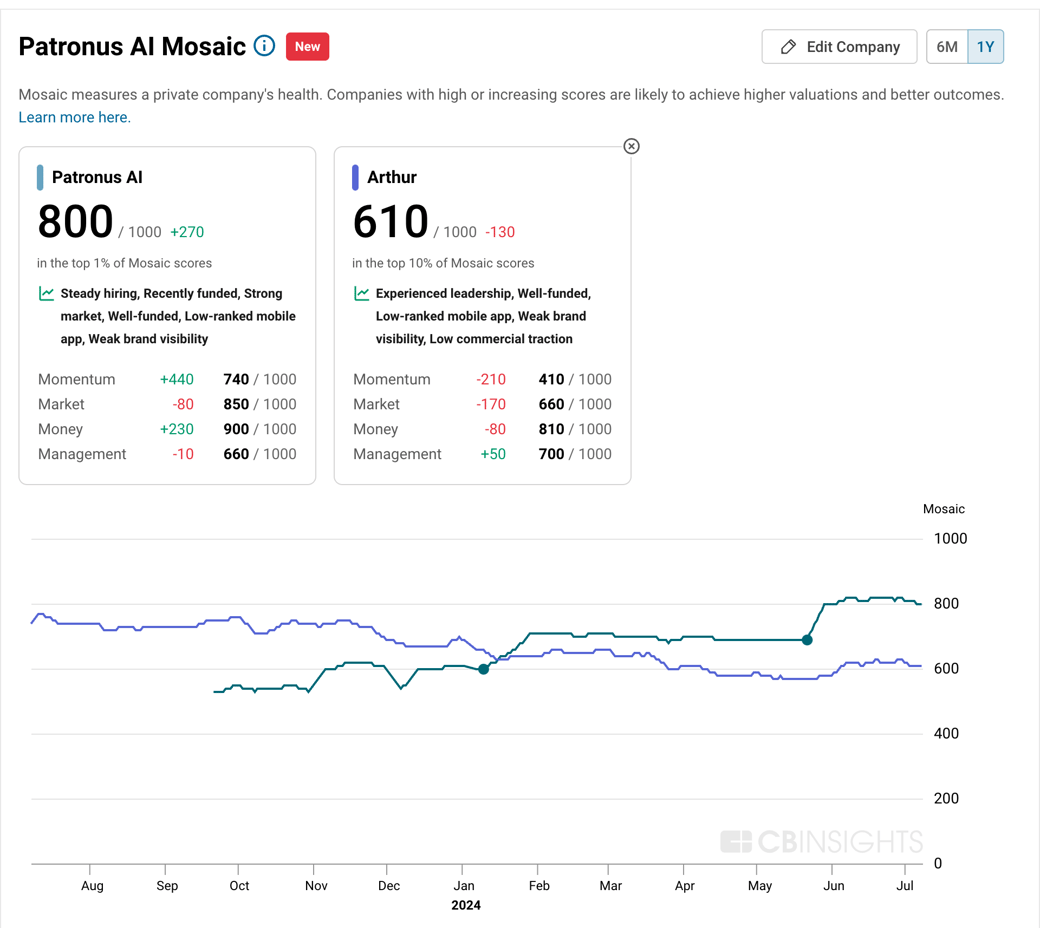This screenshot has width=1040, height=928.
Task: Click the Mosaic info icon
Action: point(265,46)
